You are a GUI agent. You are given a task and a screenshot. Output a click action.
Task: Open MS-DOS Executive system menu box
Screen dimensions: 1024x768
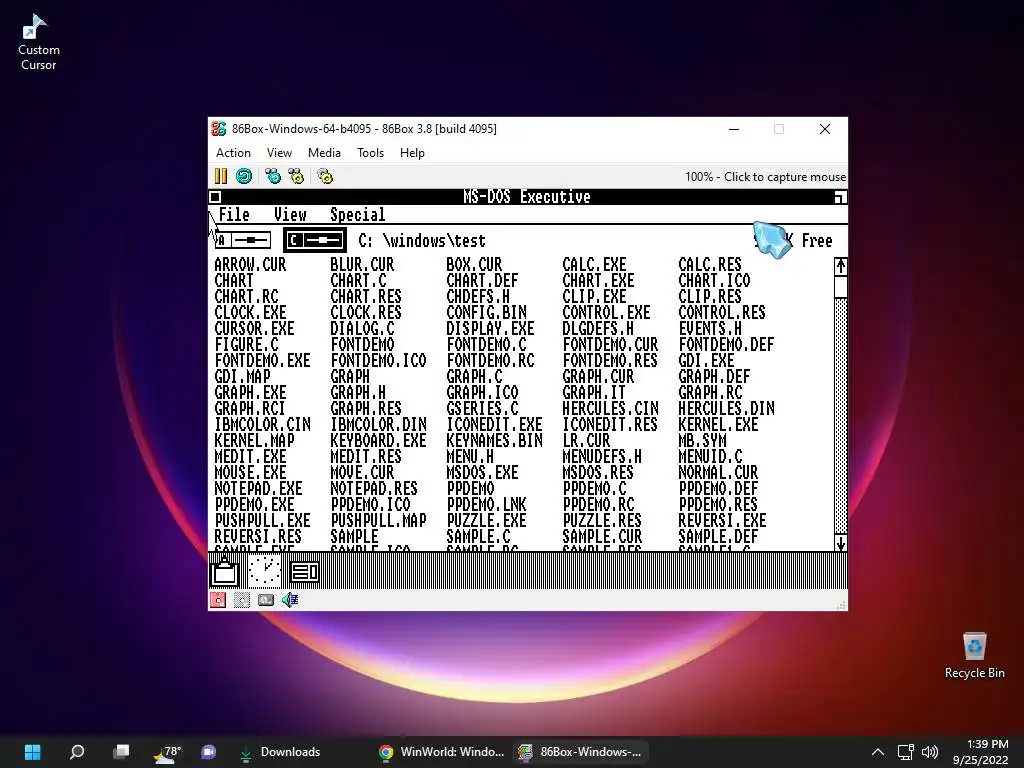(215, 197)
